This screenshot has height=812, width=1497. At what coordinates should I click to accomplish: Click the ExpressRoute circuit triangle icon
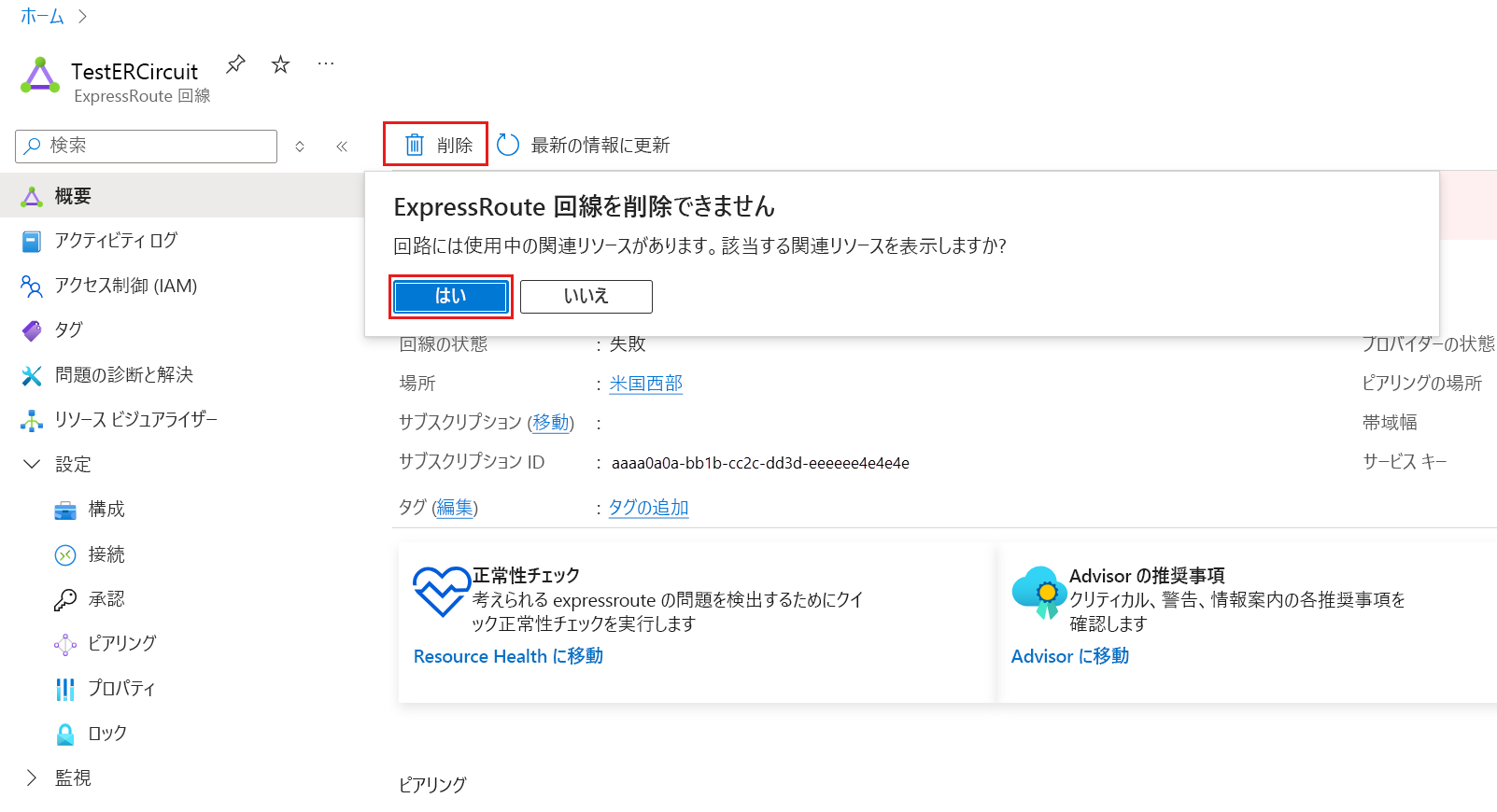pos(40,76)
